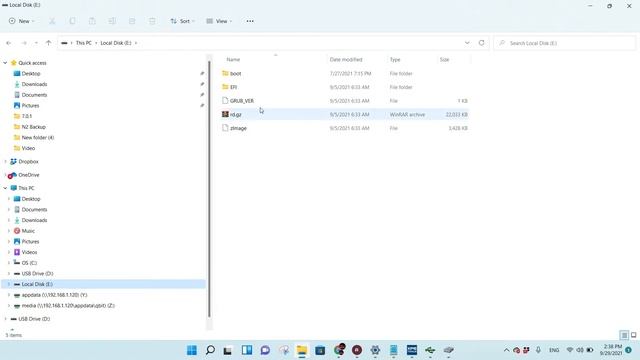Click the Rename icon in the toolbar
This screenshot has width=640, height=360.
coord(112,21)
